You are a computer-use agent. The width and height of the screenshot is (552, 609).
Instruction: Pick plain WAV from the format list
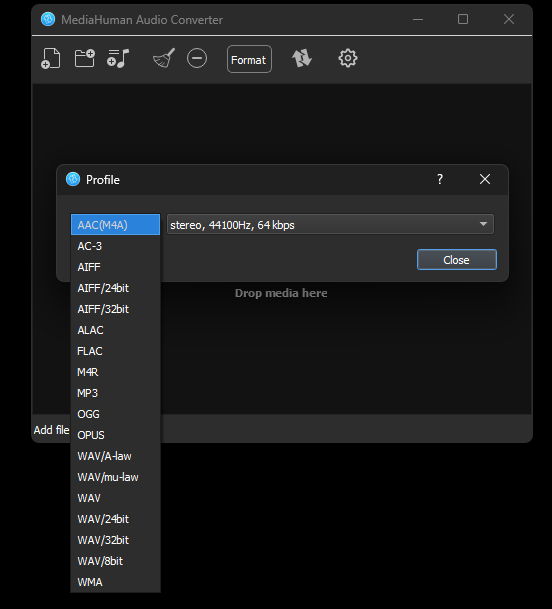pyautogui.click(x=115, y=498)
